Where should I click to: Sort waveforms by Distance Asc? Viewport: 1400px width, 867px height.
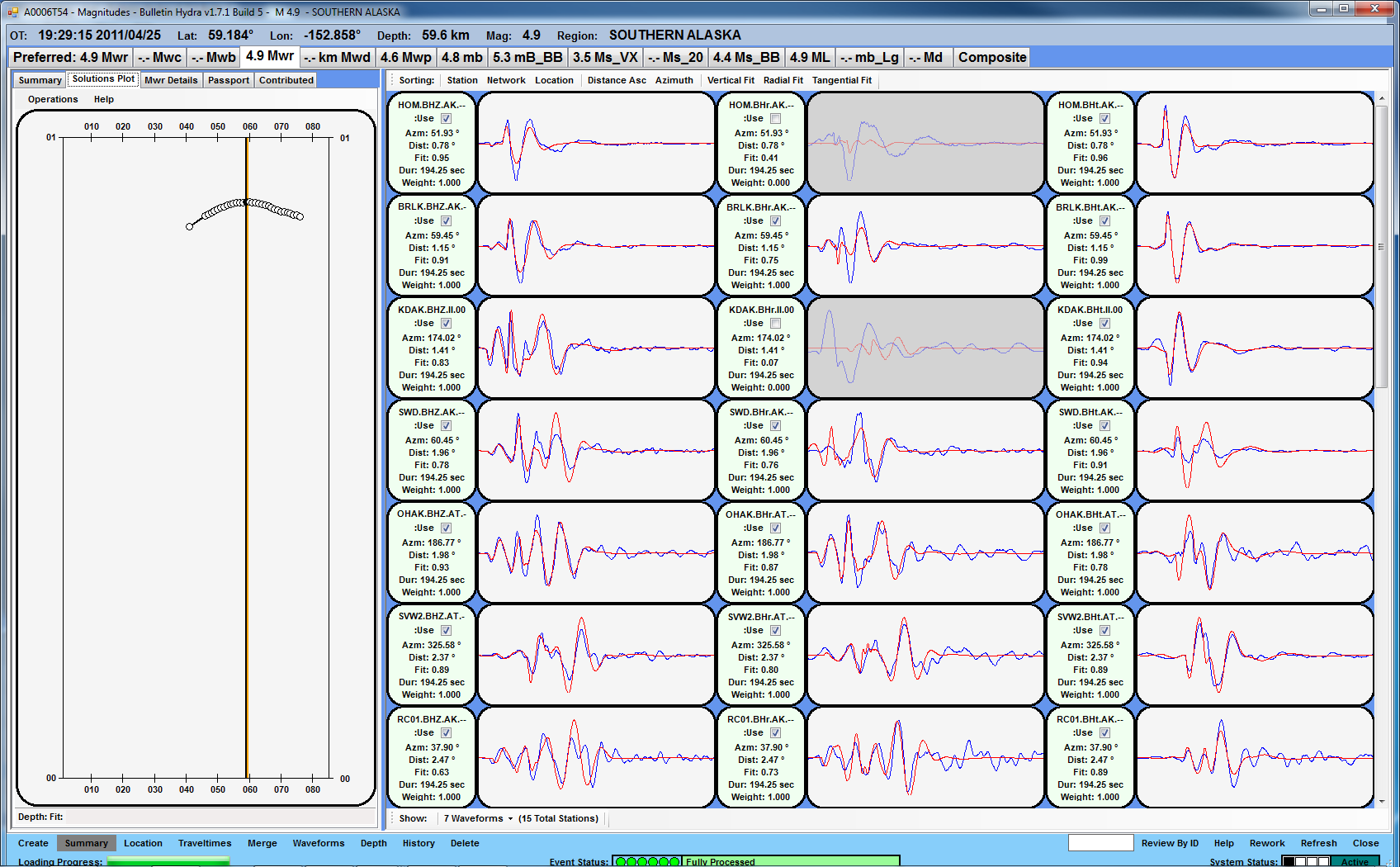click(x=617, y=80)
